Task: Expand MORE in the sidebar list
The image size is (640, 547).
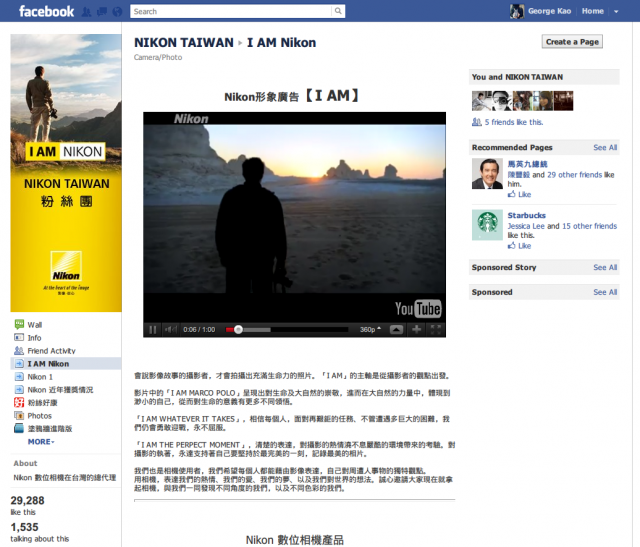Action: pos(41,442)
